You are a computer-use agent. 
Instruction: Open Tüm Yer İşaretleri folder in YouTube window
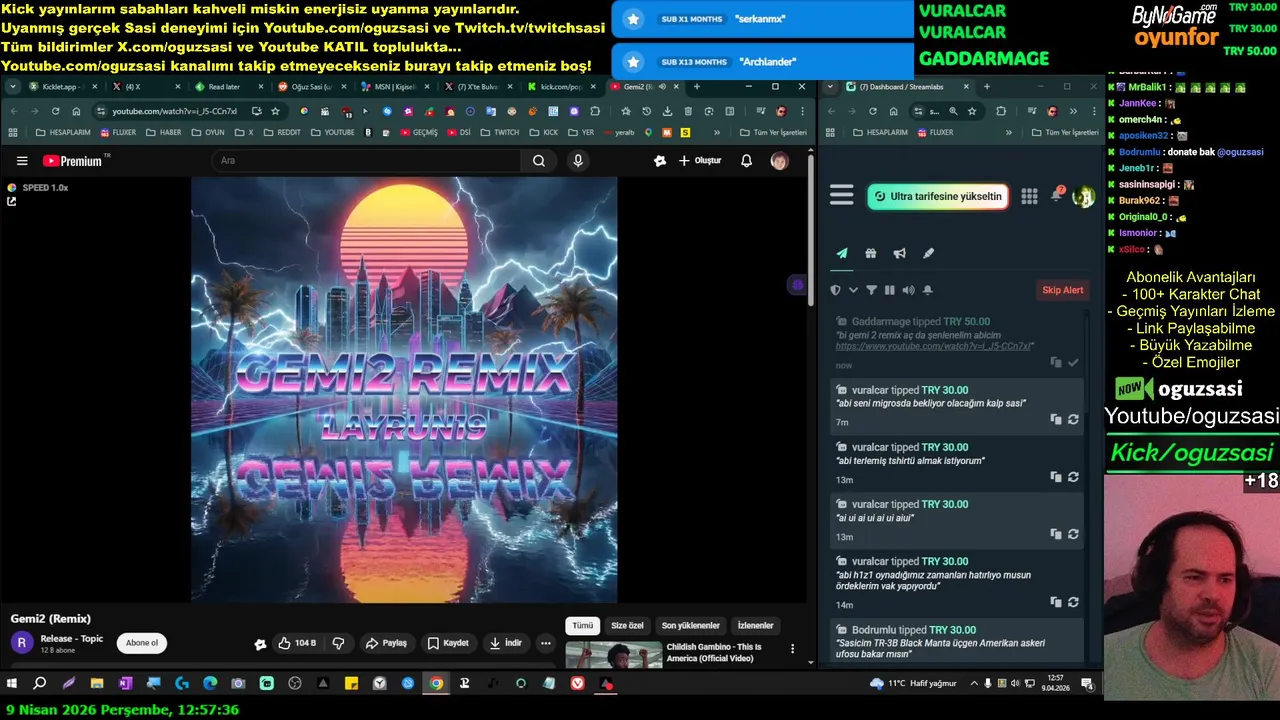[x=773, y=132]
